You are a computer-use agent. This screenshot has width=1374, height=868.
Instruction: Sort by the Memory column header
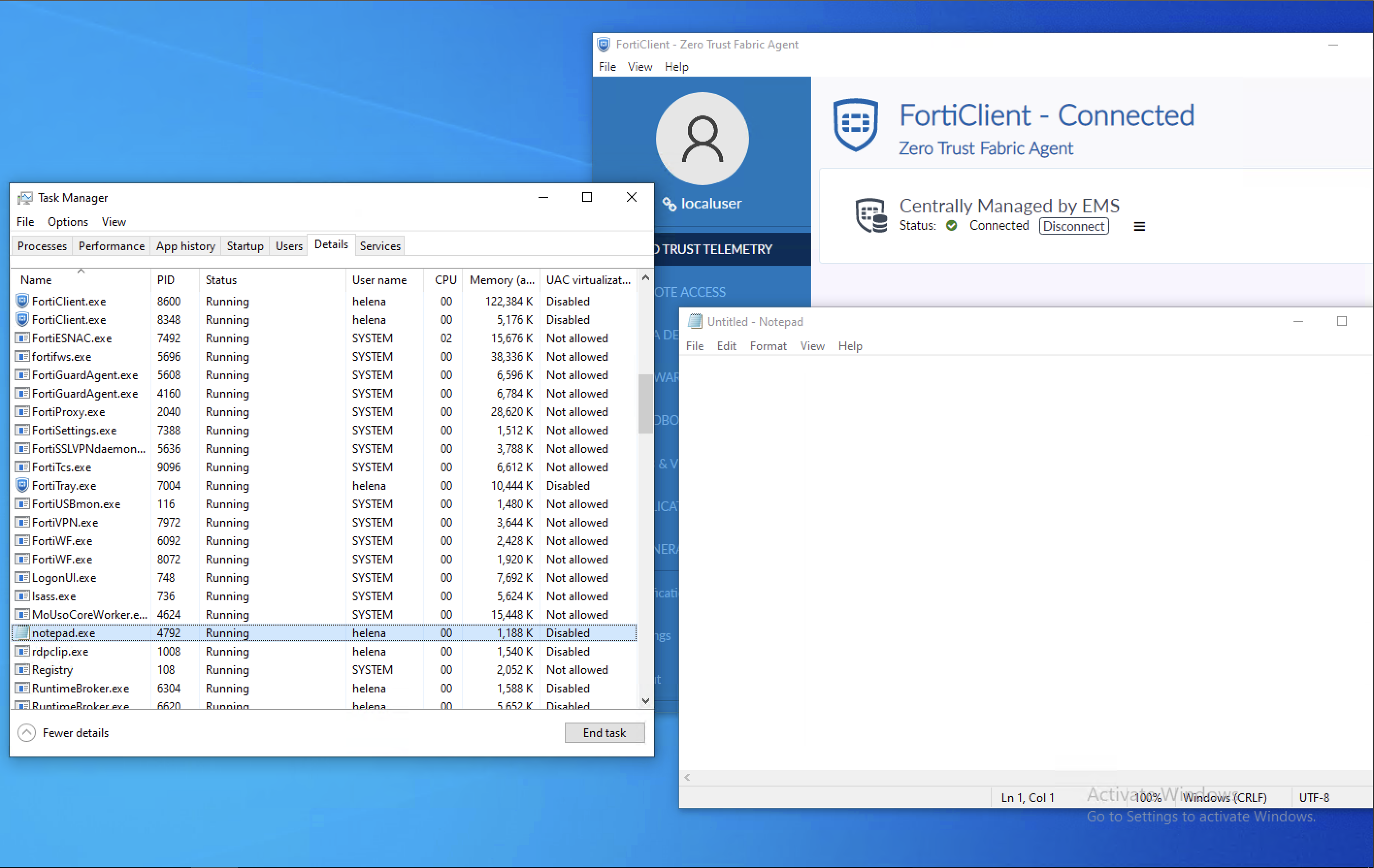(501, 280)
